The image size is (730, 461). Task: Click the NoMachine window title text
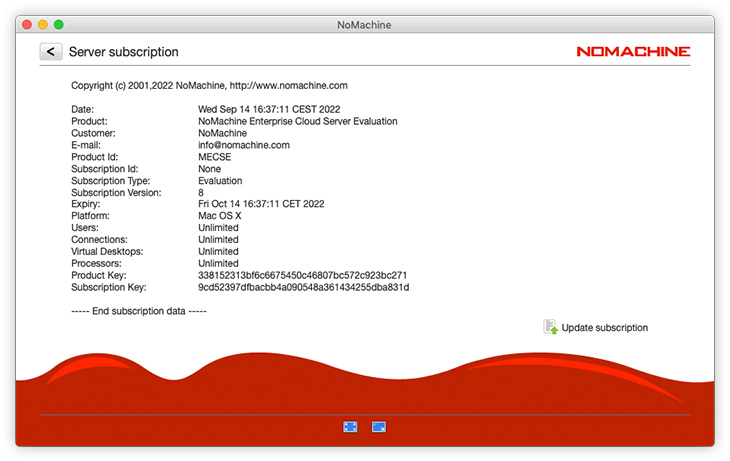click(x=365, y=24)
